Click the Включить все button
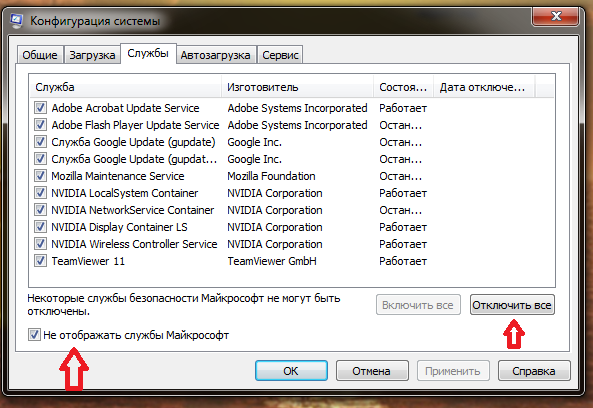 click(x=418, y=305)
